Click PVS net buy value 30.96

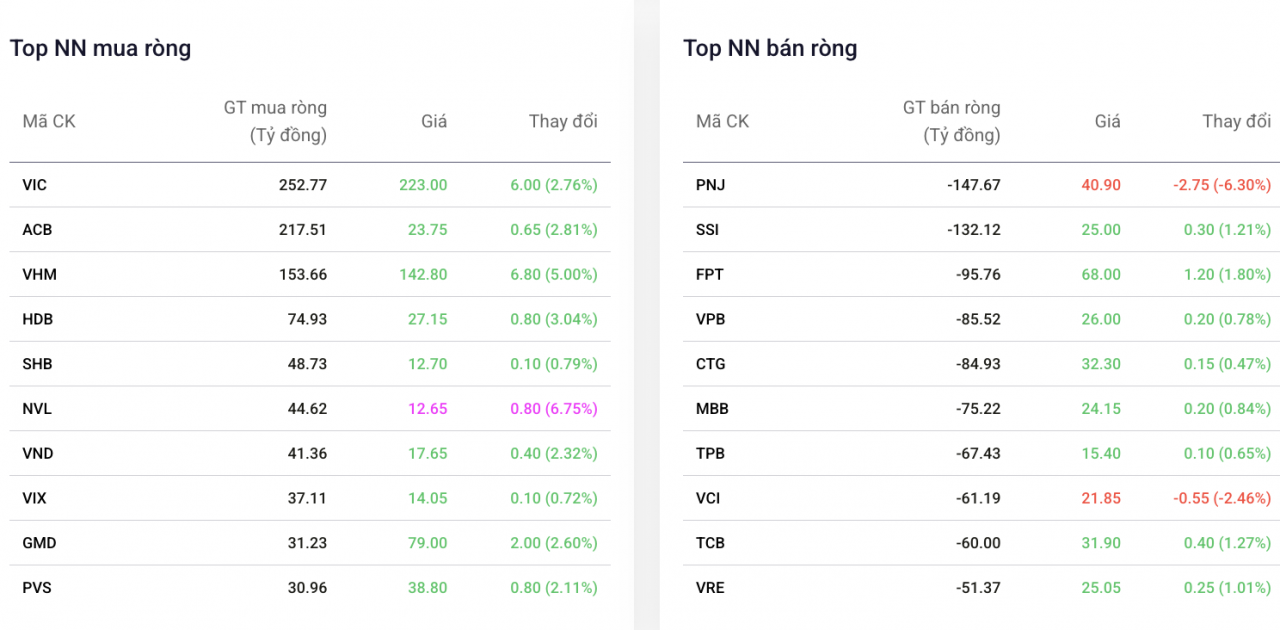tap(307, 588)
